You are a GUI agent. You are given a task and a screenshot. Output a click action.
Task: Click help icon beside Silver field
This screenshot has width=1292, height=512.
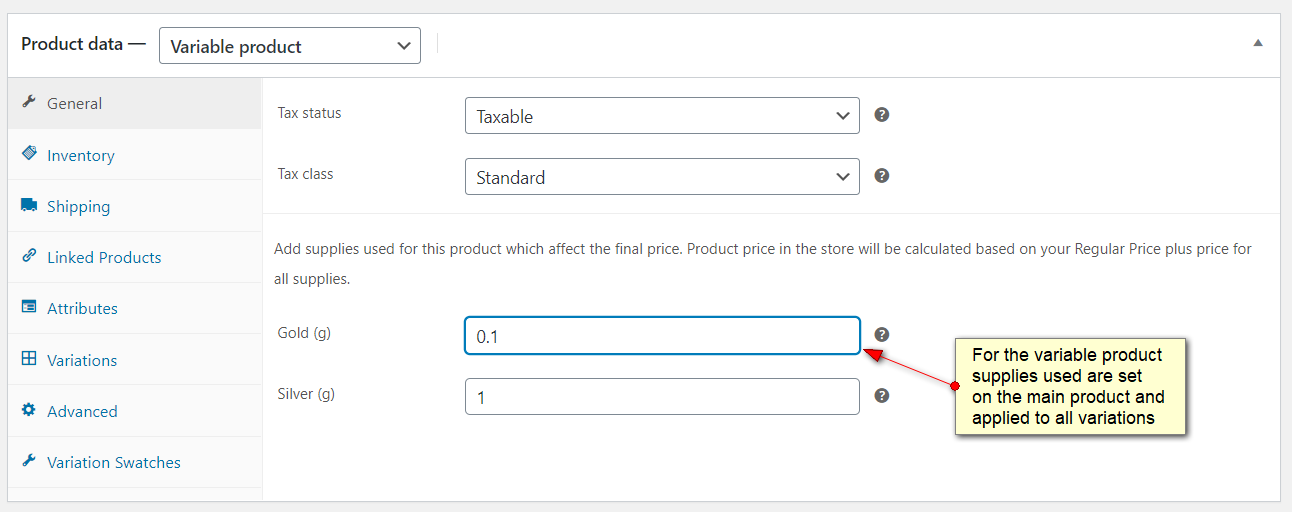(x=882, y=396)
